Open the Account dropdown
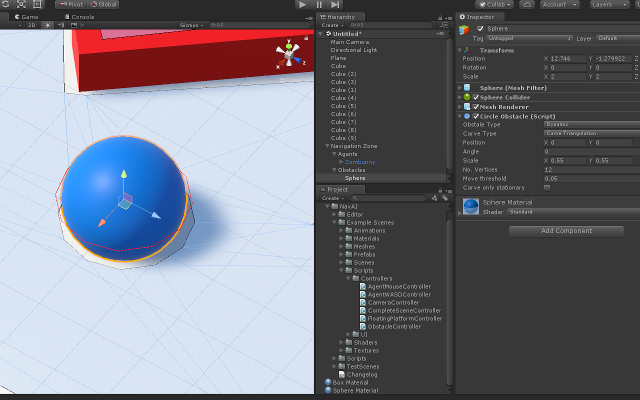This screenshot has width=640, height=400. [560, 4]
